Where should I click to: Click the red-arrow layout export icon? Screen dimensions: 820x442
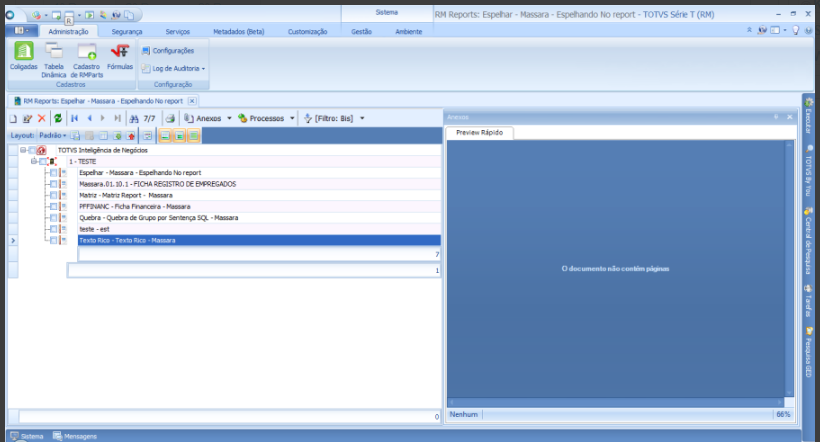coord(131,136)
